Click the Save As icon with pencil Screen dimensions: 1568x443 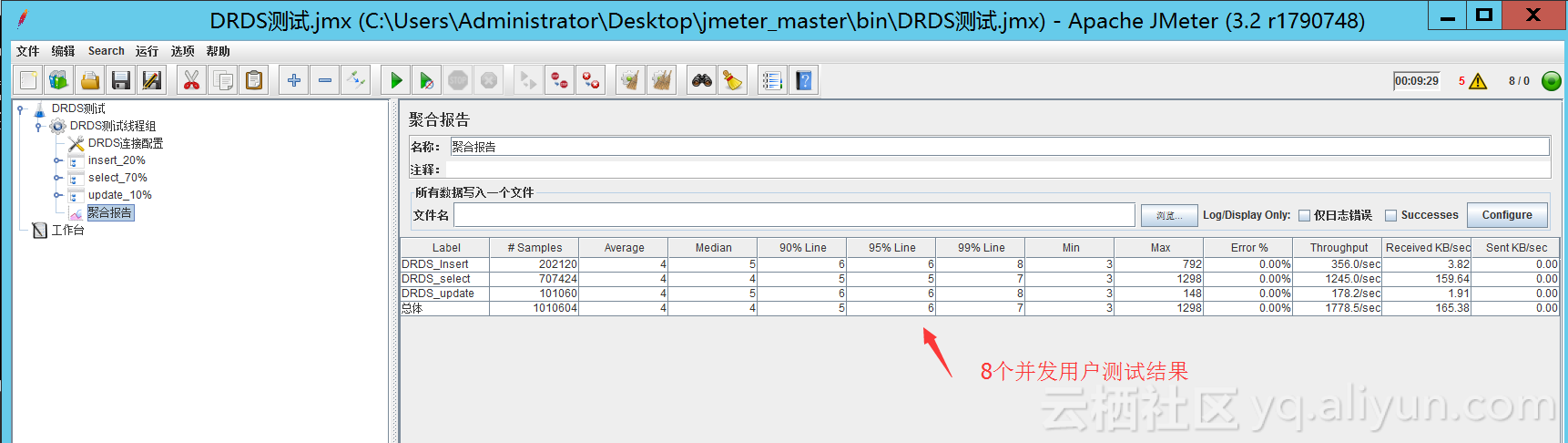[x=152, y=80]
